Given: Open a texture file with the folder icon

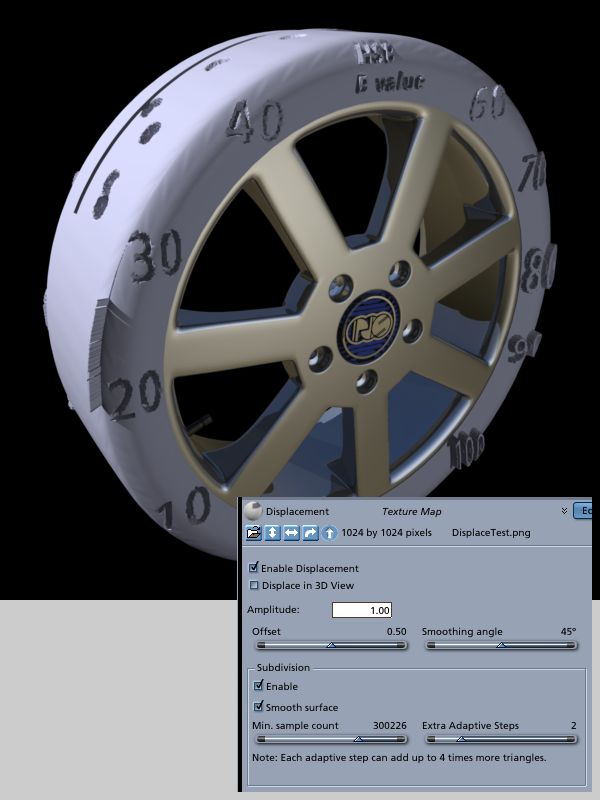Looking at the screenshot, I should point(254,533).
